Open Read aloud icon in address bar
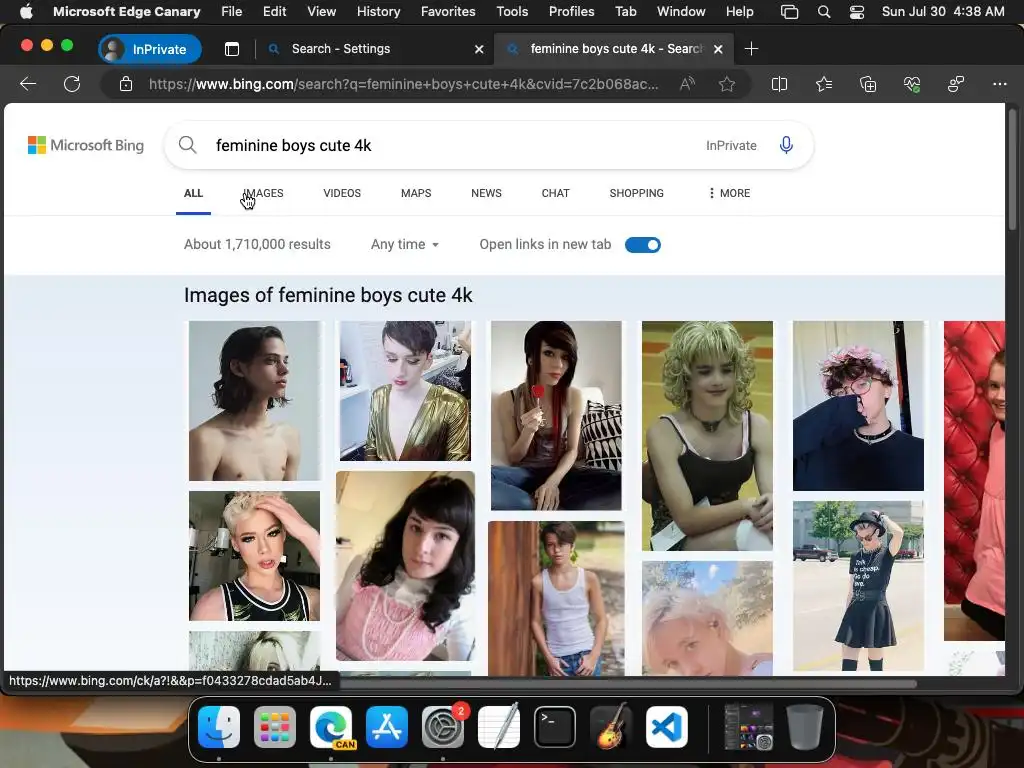This screenshot has height=768, width=1024. pyautogui.click(x=687, y=84)
